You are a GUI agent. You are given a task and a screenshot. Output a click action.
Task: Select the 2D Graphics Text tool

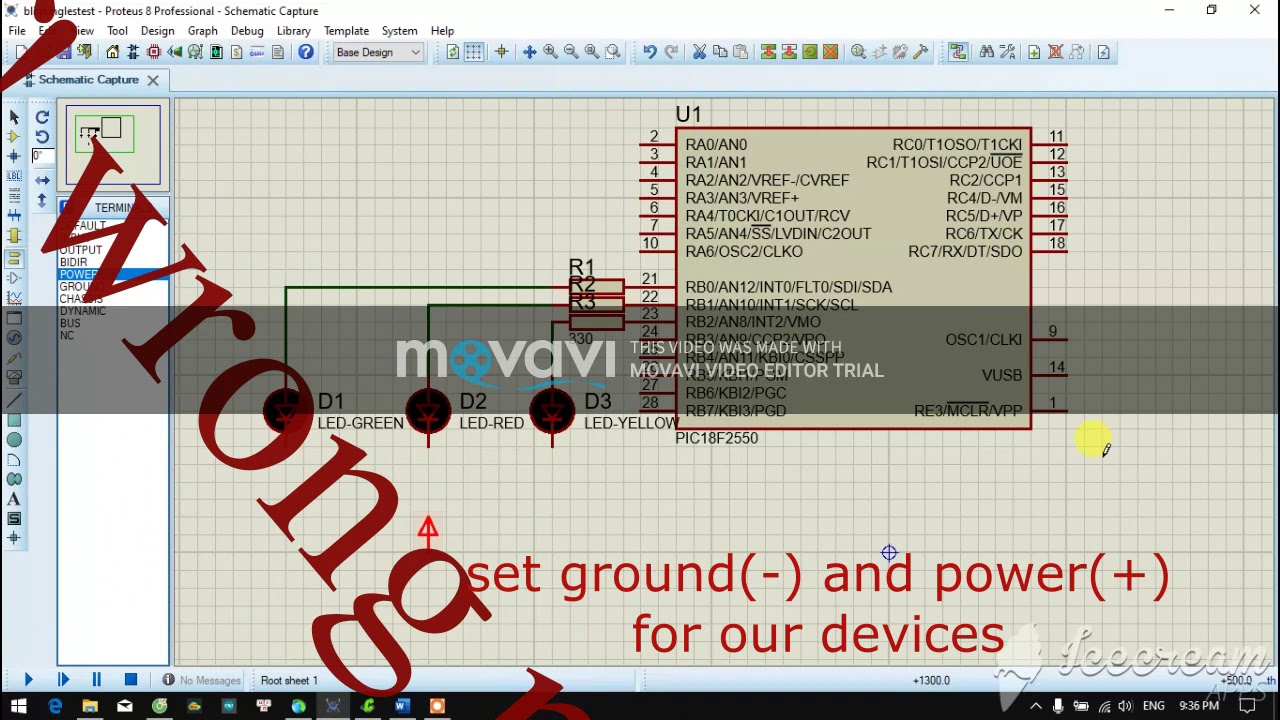click(14, 499)
